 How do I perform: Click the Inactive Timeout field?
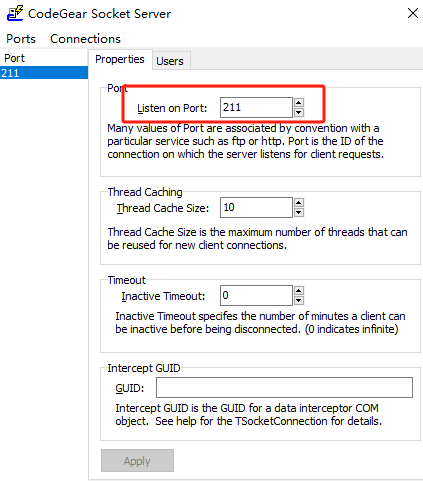pos(256,295)
